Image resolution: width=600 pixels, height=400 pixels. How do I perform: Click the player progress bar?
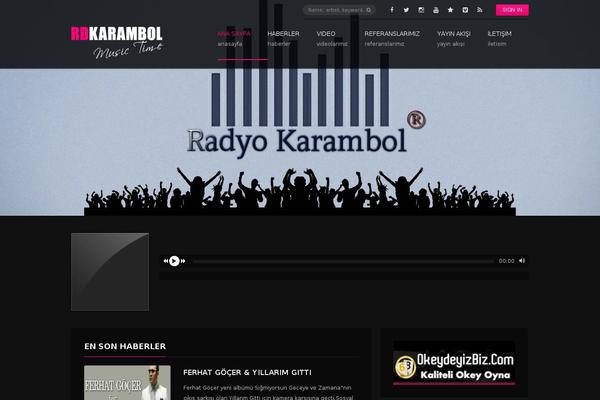[343, 261]
